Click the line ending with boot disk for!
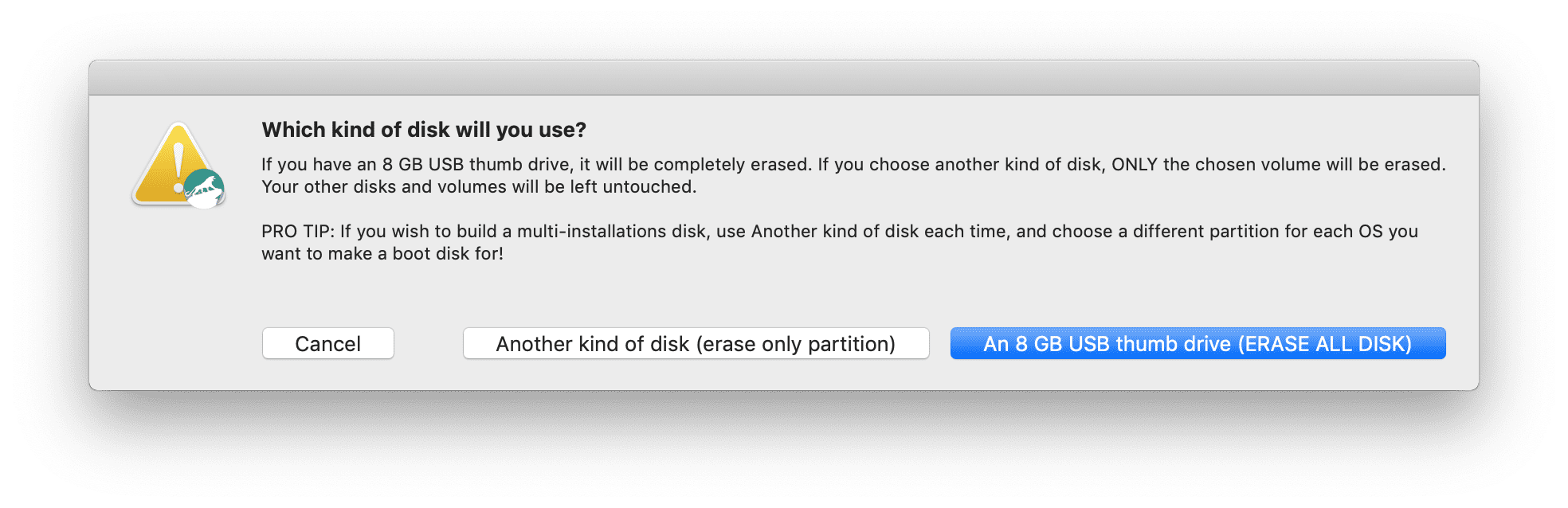Viewport: 1568px width, 508px height. (x=382, y=253)
